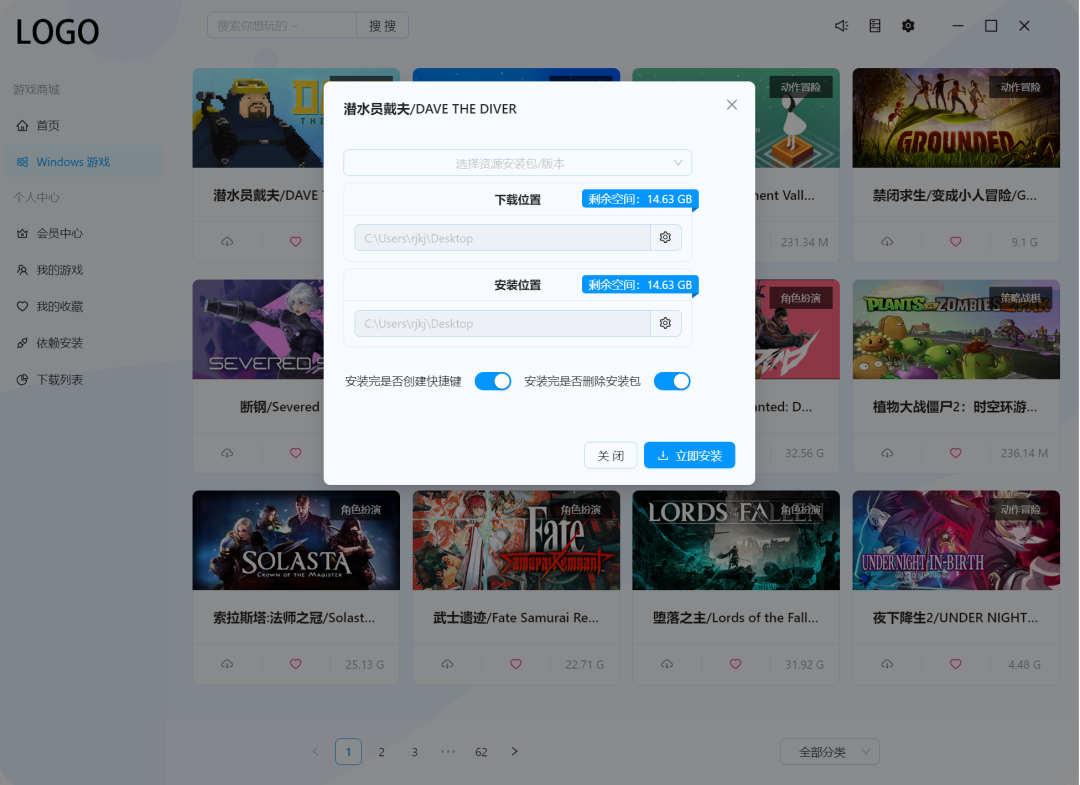The image size is (1080, 785).
Task: Click the 搜搜 search button
Action: tap(382, 25)
